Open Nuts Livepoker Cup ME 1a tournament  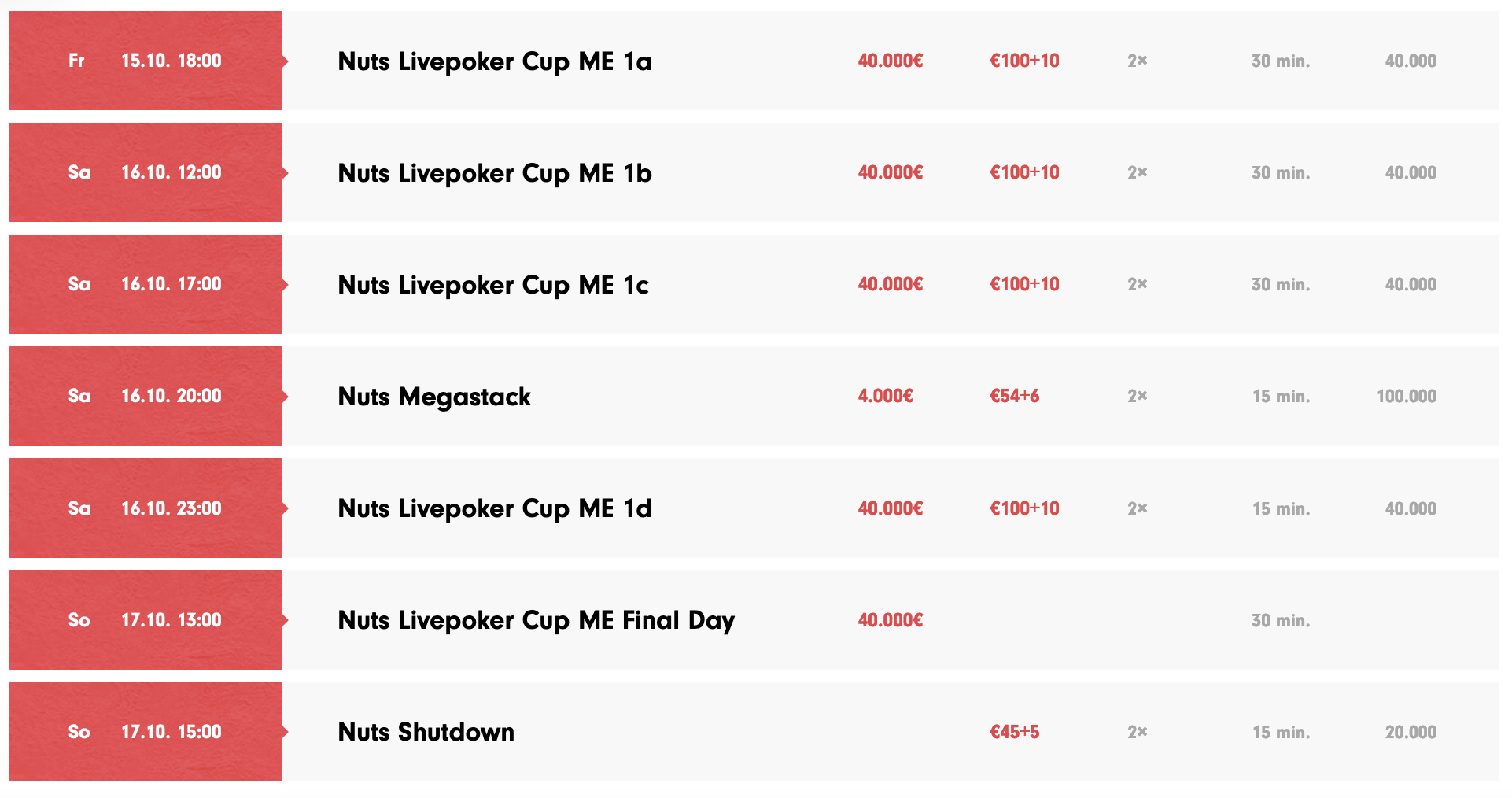pyautogui.click(x=494, y=61)
